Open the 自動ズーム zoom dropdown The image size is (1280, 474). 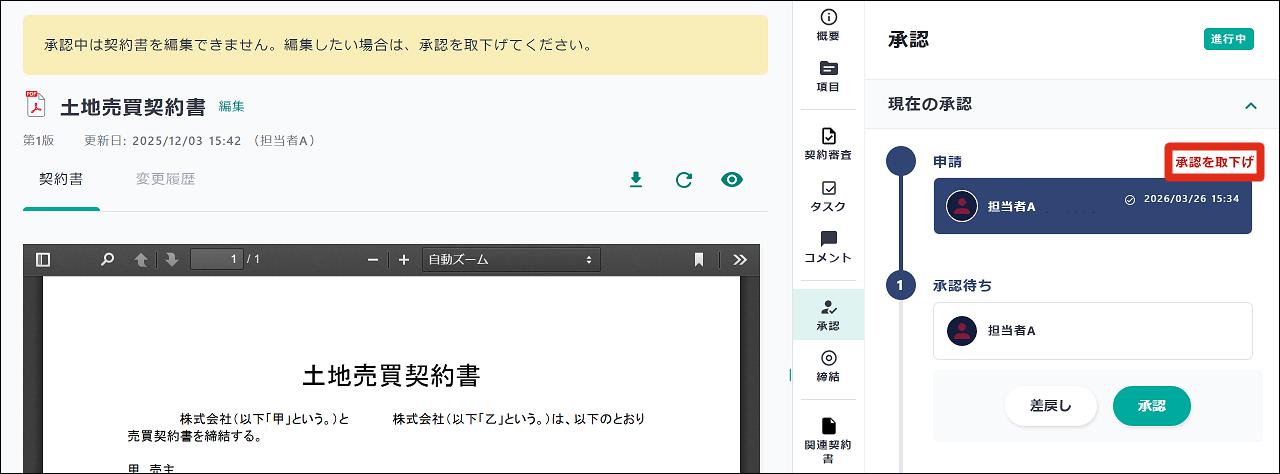(511, 260)
